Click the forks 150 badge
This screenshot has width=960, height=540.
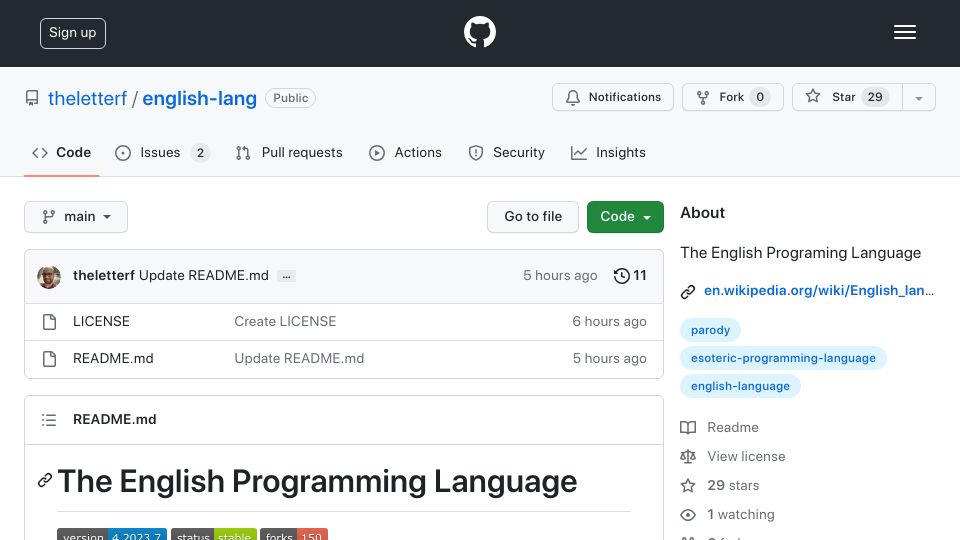point(294,535)
